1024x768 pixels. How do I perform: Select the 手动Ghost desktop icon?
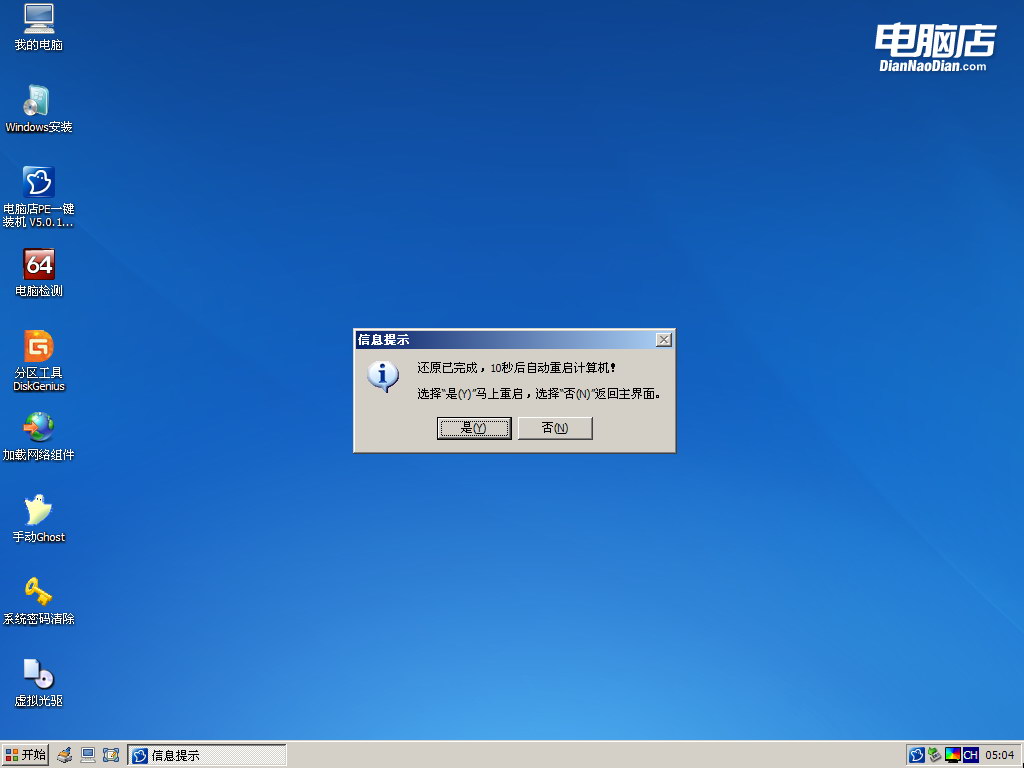[x=38, y=510]
